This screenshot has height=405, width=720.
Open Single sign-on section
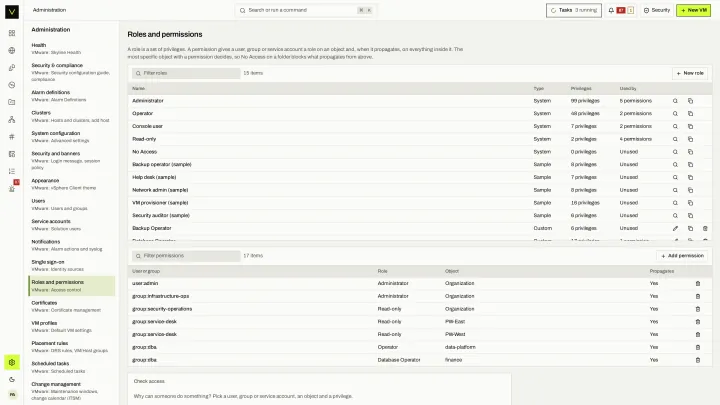72,265
